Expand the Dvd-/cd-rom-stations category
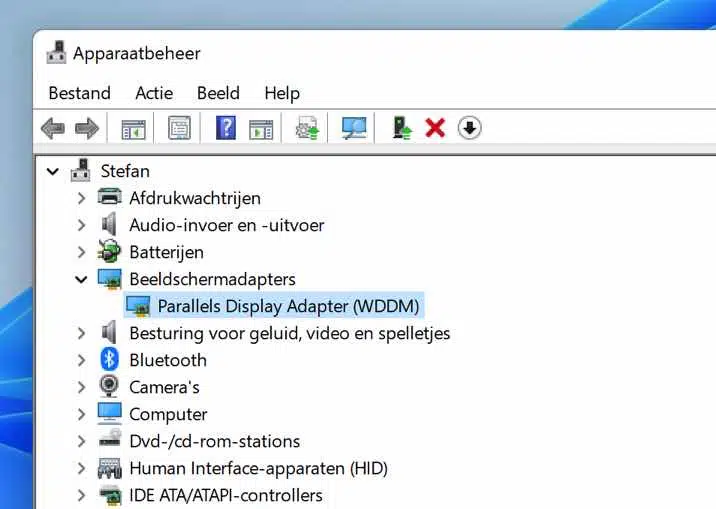 click(x=81, y=441)
